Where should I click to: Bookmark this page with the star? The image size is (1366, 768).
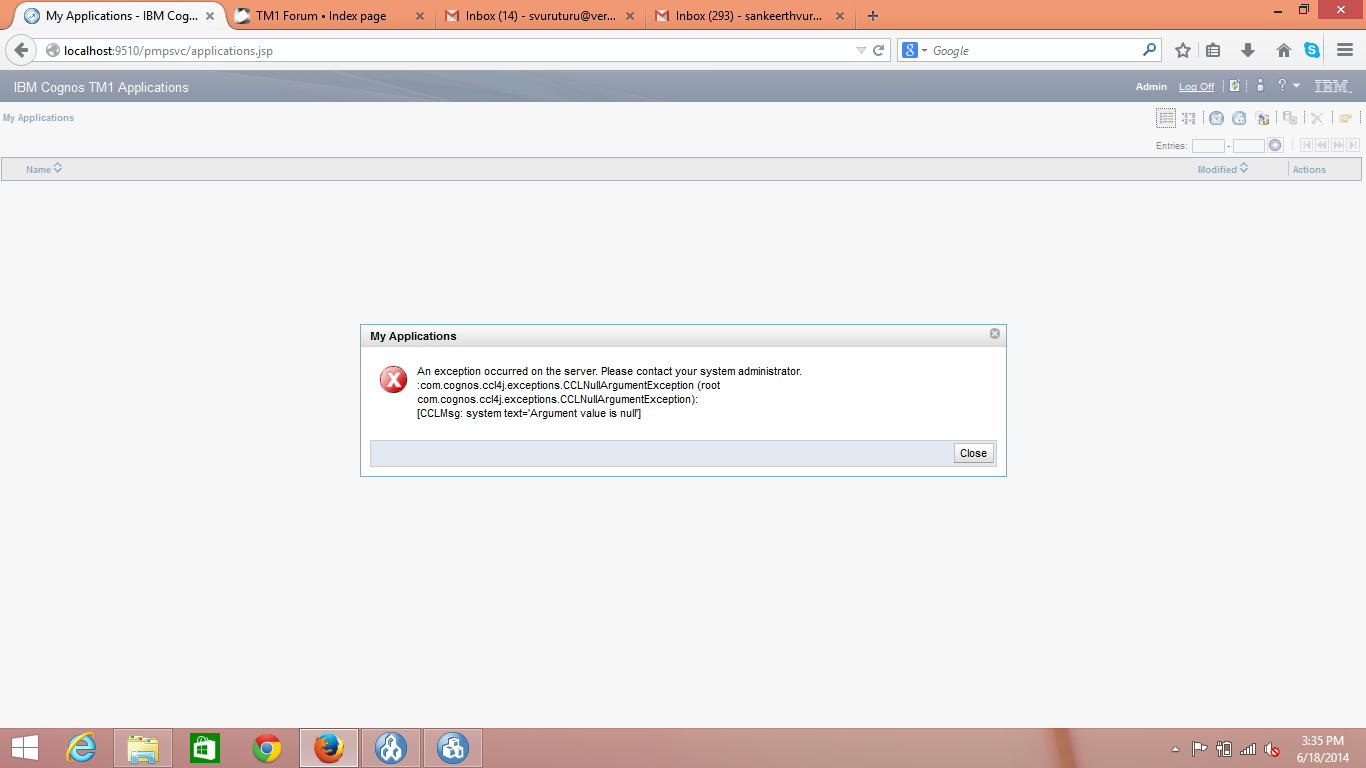point(1183,50)
